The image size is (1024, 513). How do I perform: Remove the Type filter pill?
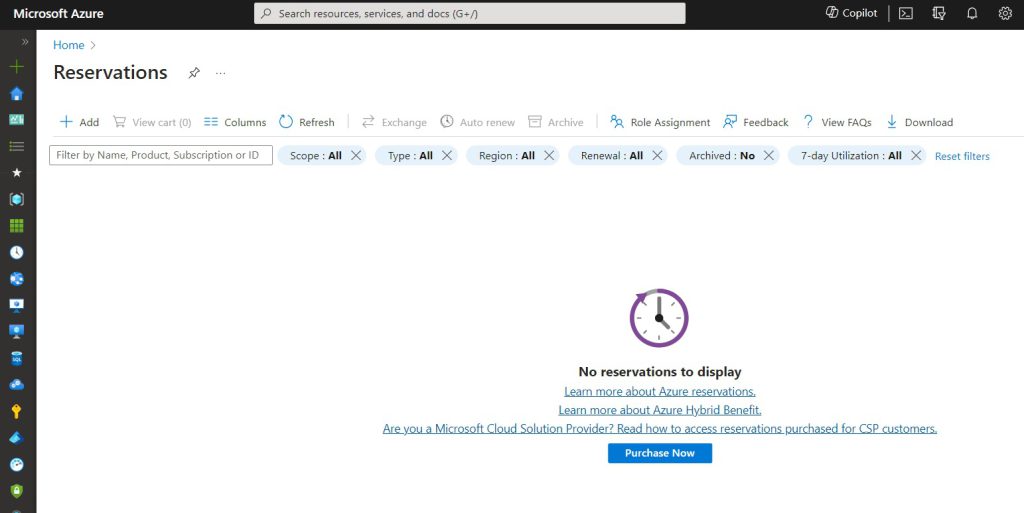(447, 155)
